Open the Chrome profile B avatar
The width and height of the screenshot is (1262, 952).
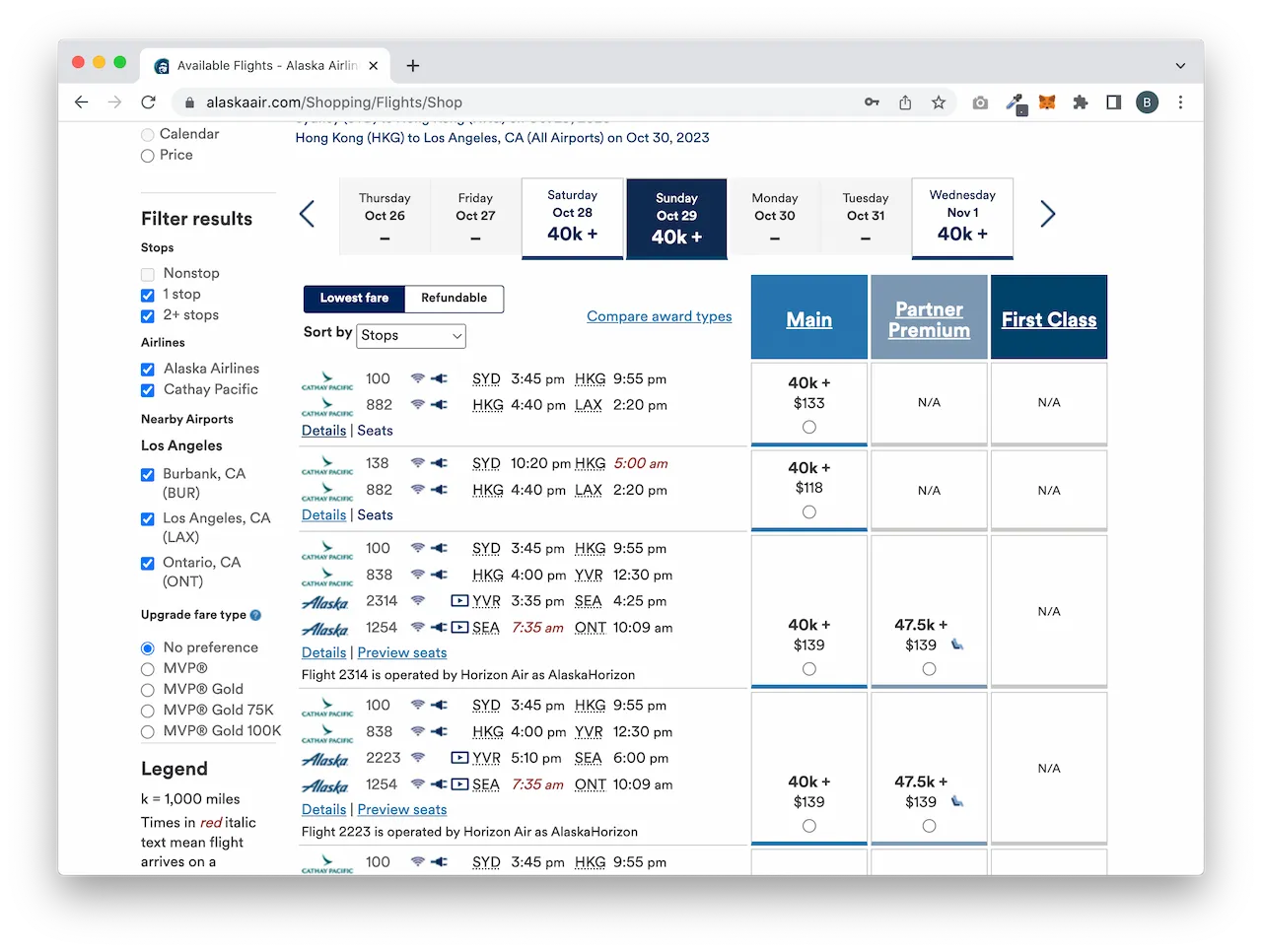coord(1147,102)
